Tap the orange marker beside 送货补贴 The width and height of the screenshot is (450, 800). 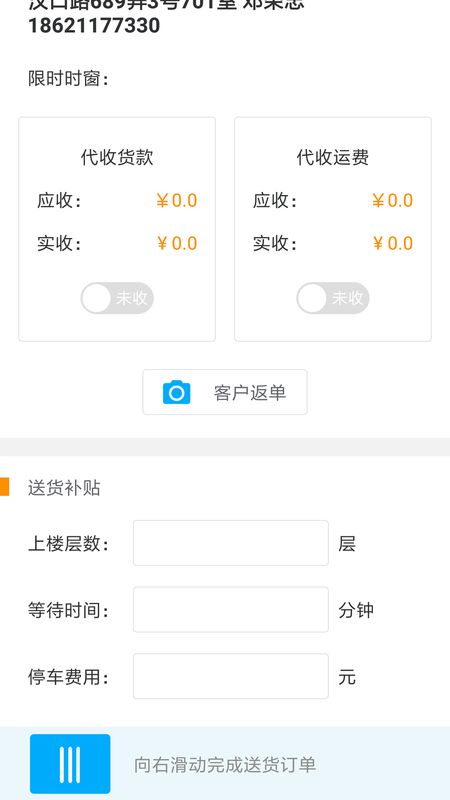coord(5,487)
